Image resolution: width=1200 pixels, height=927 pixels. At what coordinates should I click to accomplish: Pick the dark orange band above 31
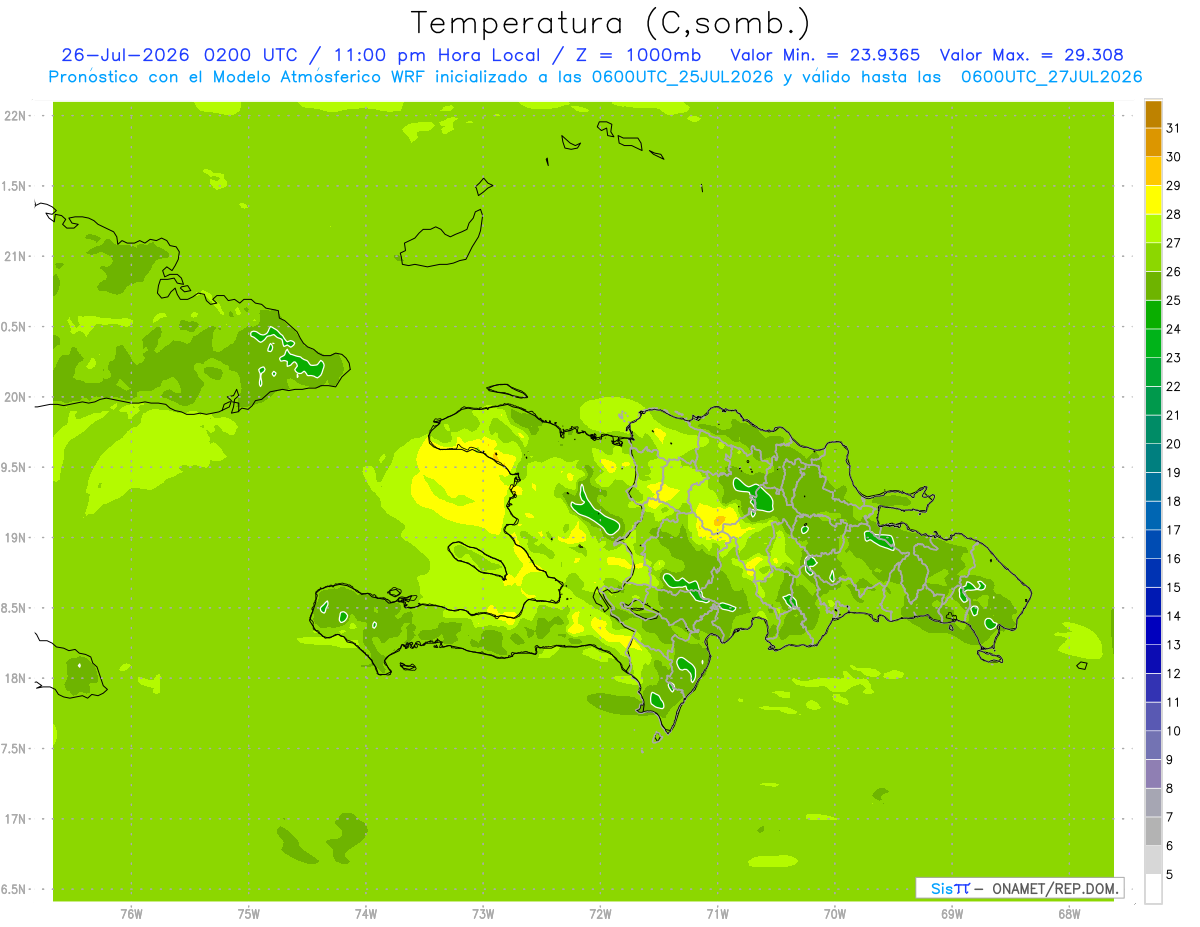point(1153,114)
